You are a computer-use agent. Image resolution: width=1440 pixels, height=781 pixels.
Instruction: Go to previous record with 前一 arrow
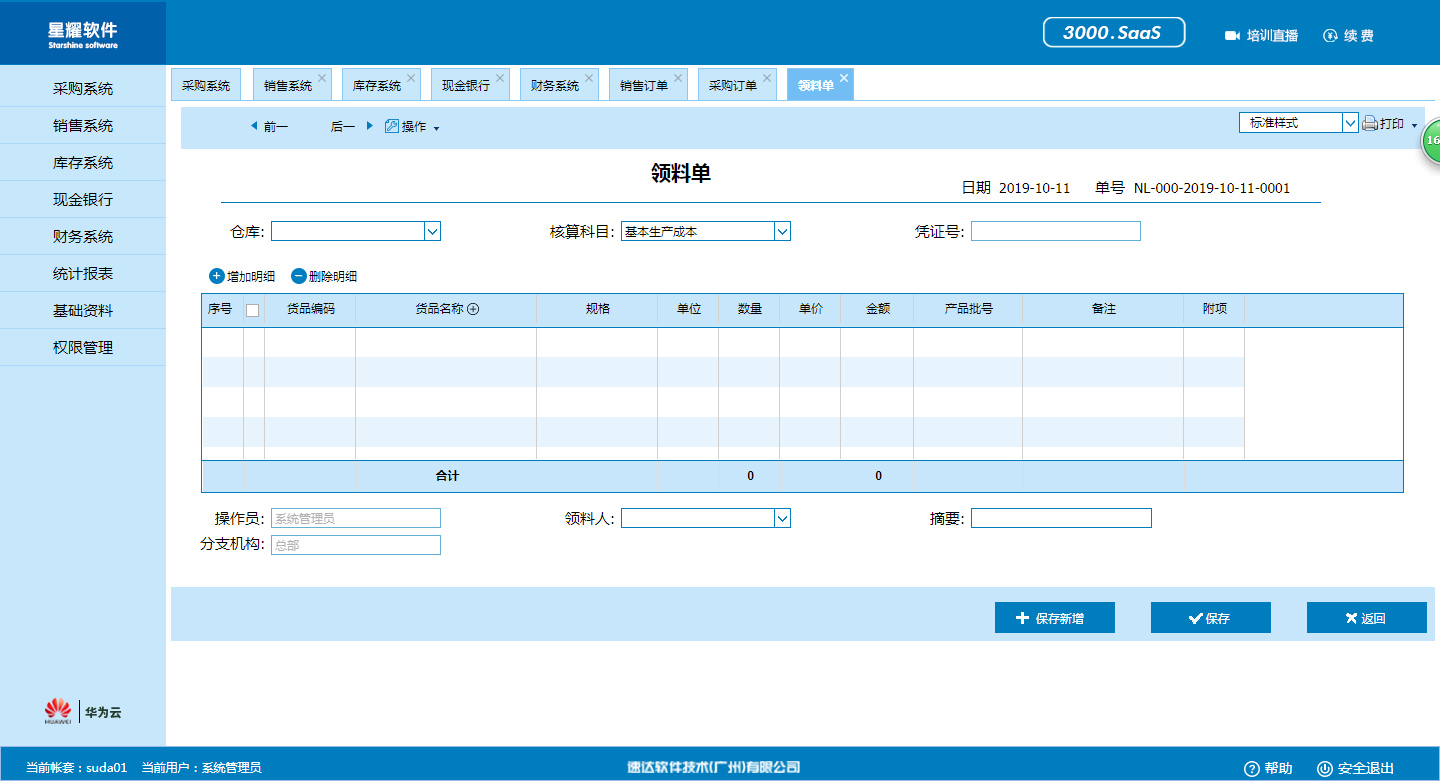click(254, 126)
